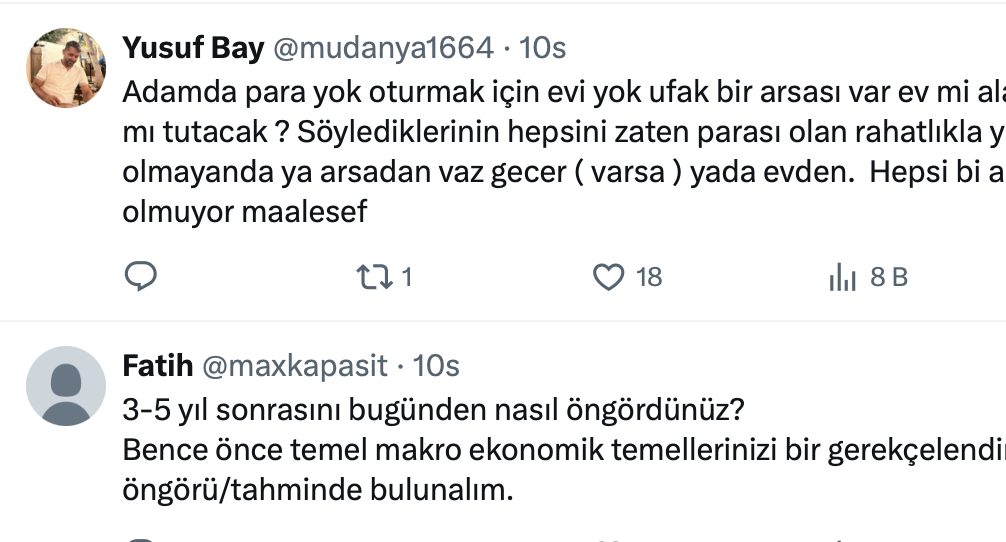This screenshot has height=542, width=1006.
Task: Click the text "olmuyor maalesef"
Action: click(245, 211)
